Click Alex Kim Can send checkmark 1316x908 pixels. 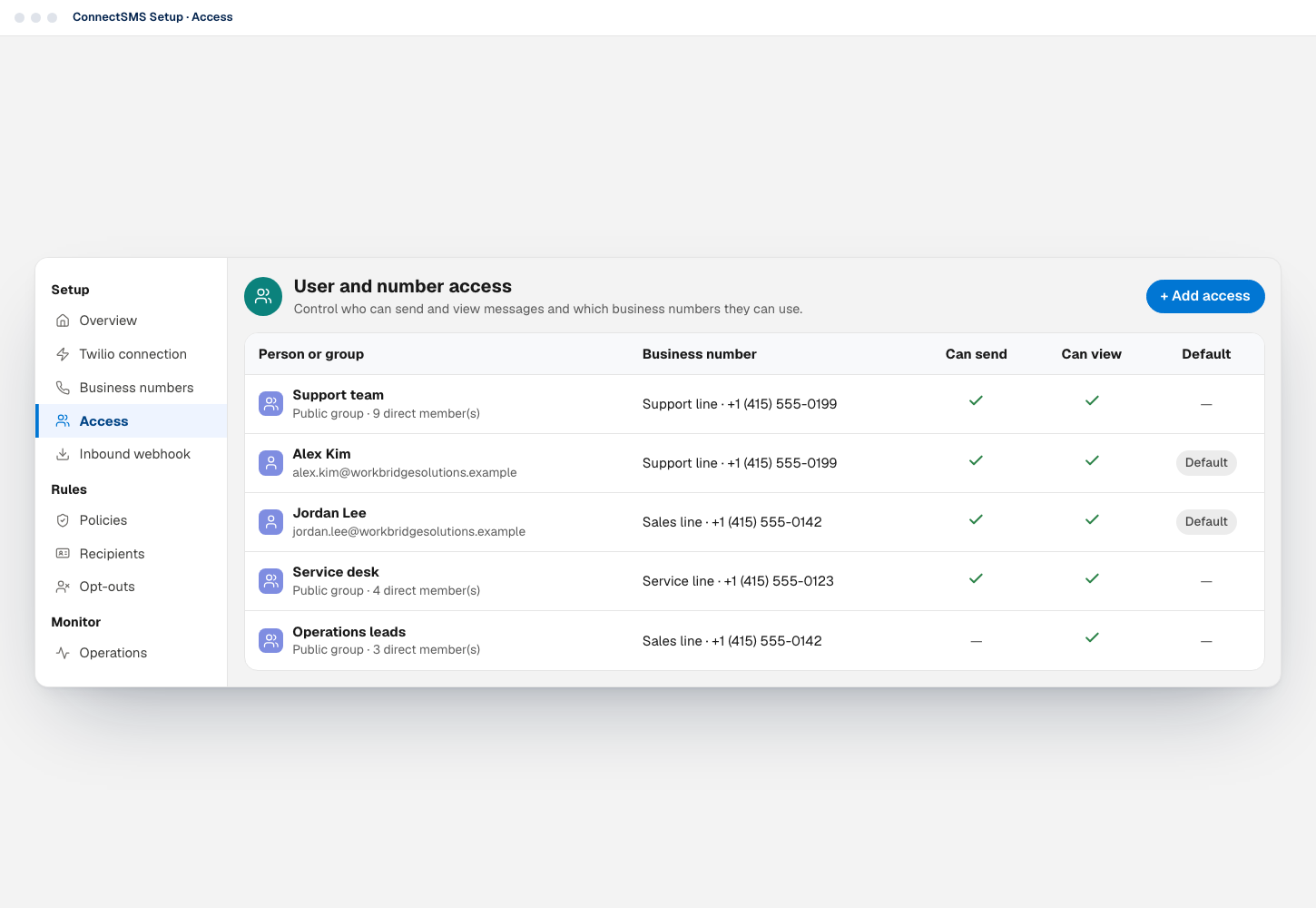977,460
